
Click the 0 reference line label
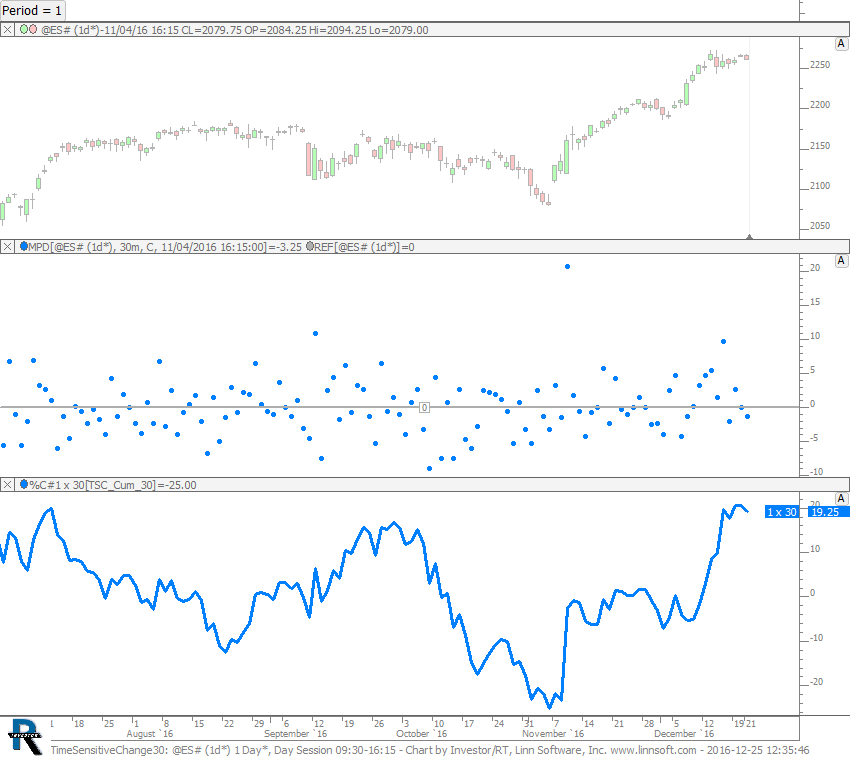click(424, 407)
